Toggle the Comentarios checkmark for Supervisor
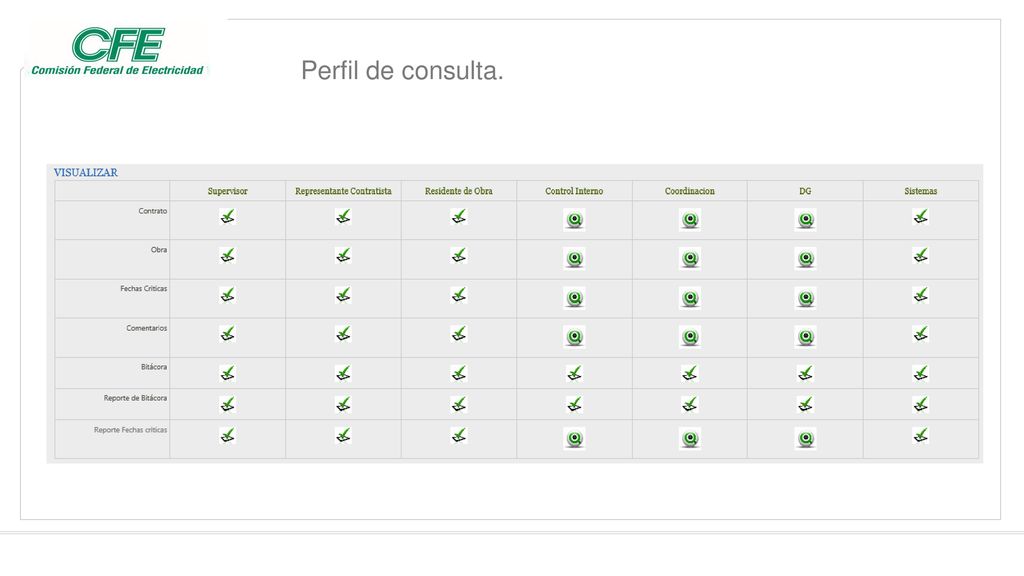 227,334
